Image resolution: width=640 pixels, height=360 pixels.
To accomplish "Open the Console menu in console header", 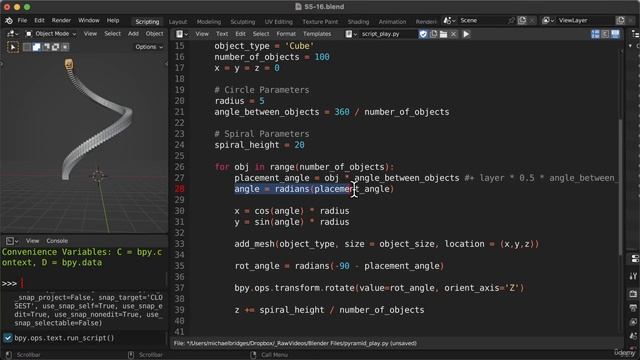I will (57, 241).
